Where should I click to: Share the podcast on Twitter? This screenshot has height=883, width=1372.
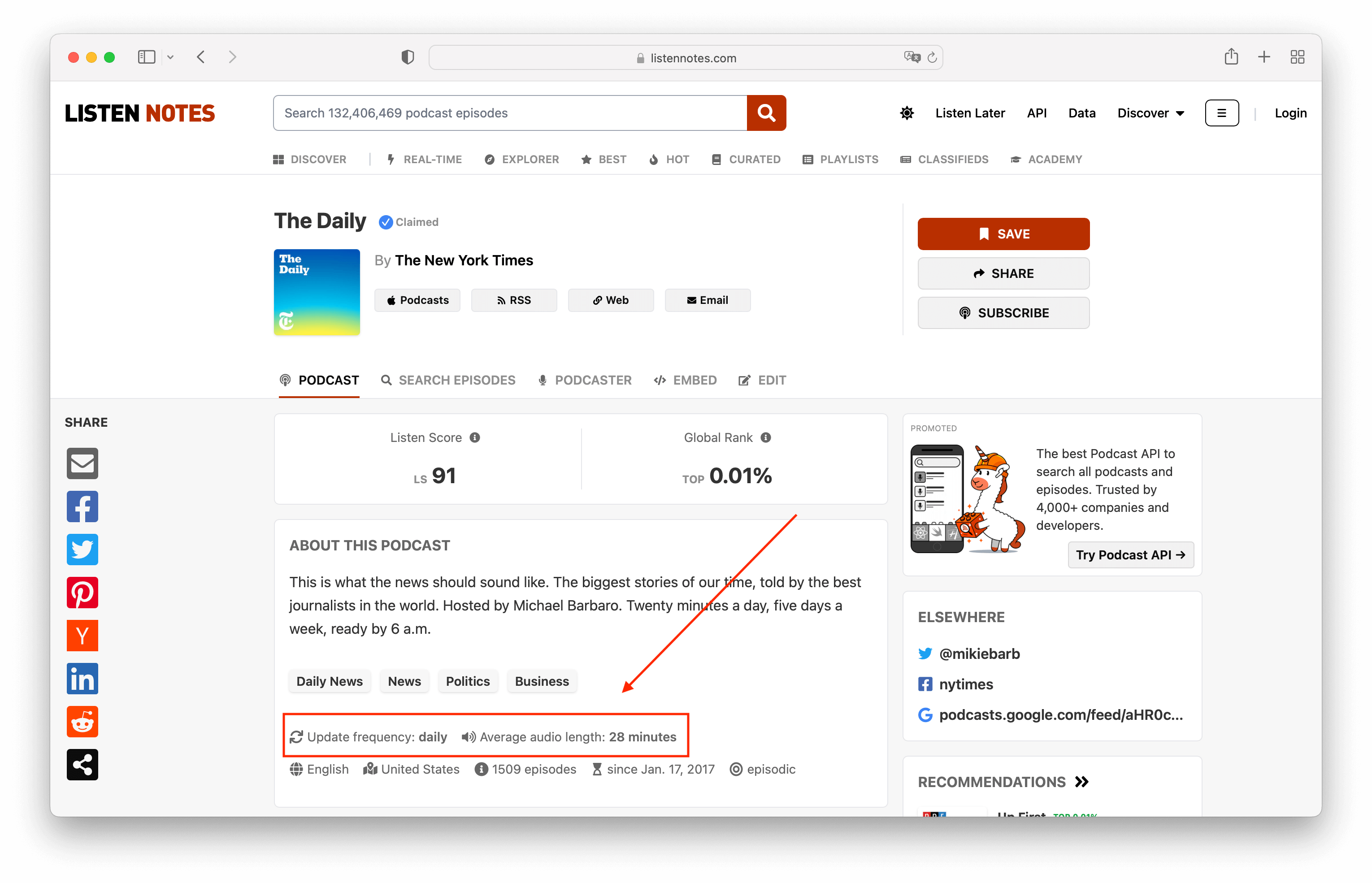(x=82, y=549)
